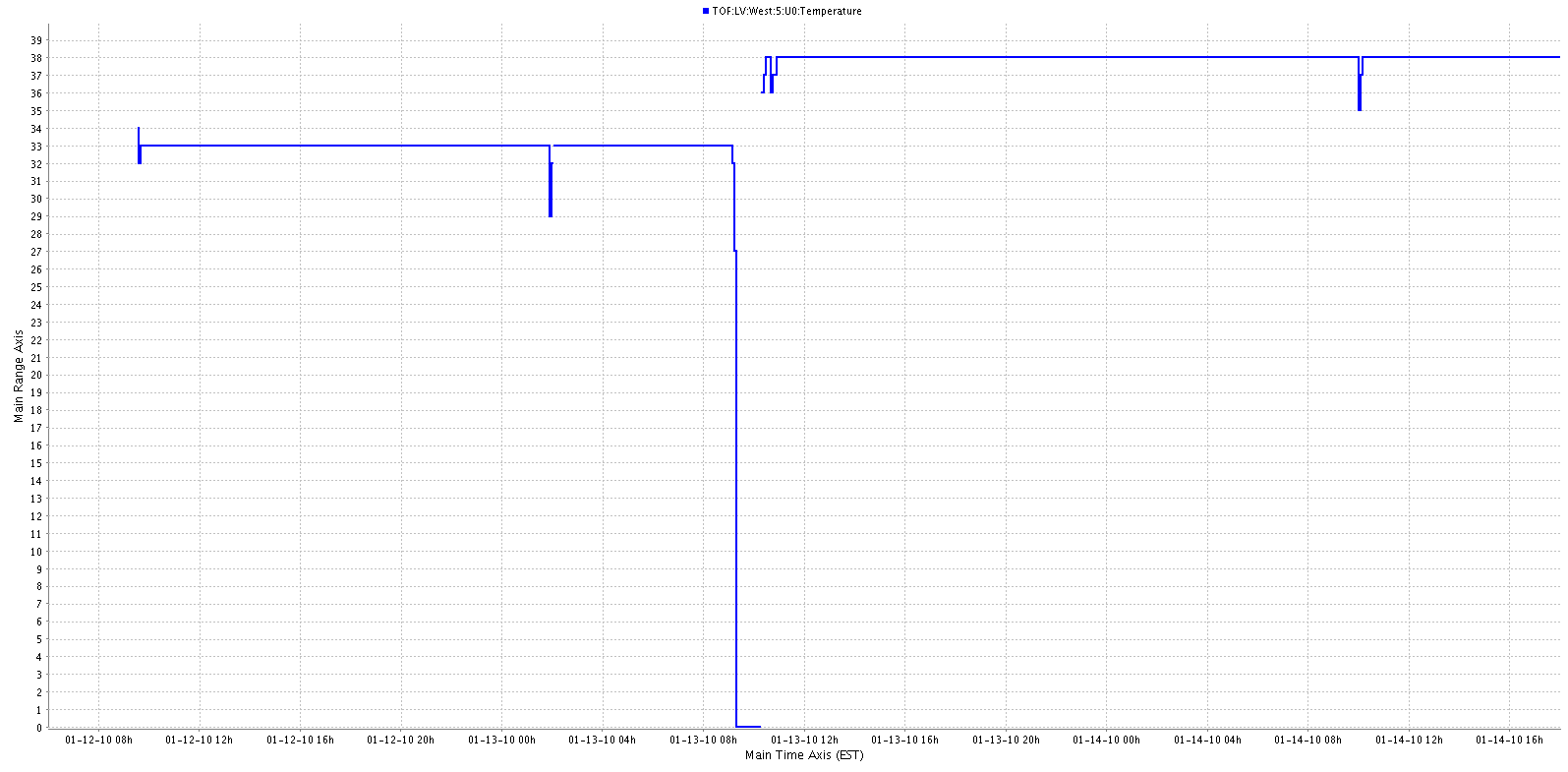
Task: Click range axis value 0
Action: point(39,728)
